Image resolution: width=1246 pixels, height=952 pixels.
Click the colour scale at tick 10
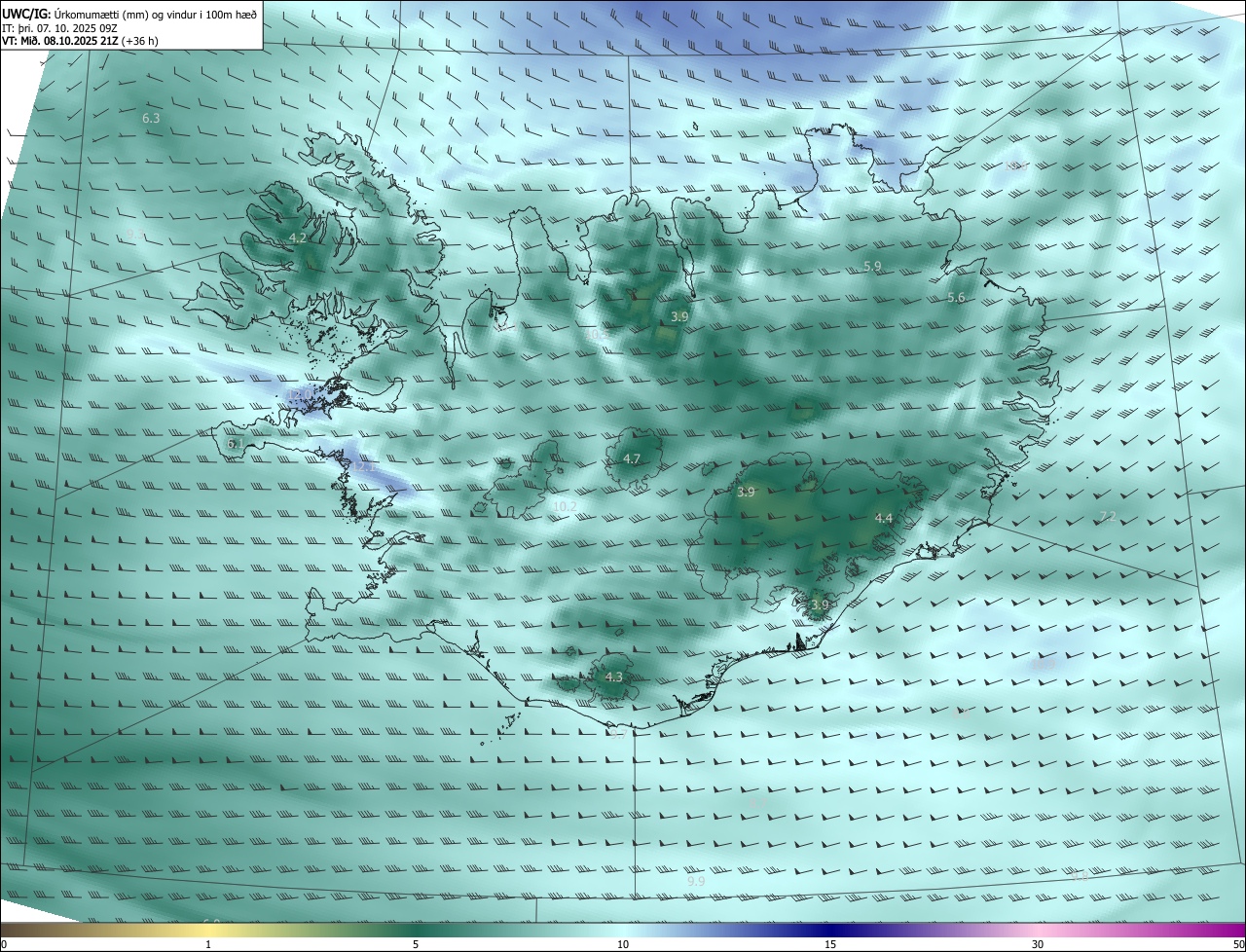(623, 944)
